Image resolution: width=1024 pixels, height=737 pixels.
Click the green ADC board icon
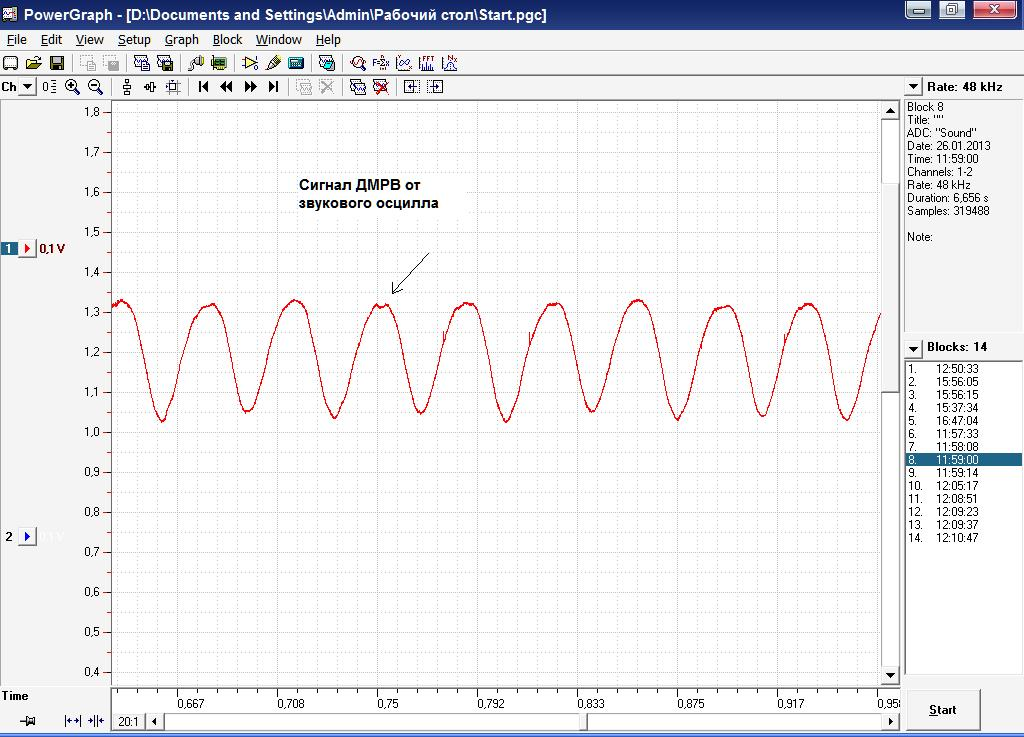pyautogui.click(x=219, y=63)
